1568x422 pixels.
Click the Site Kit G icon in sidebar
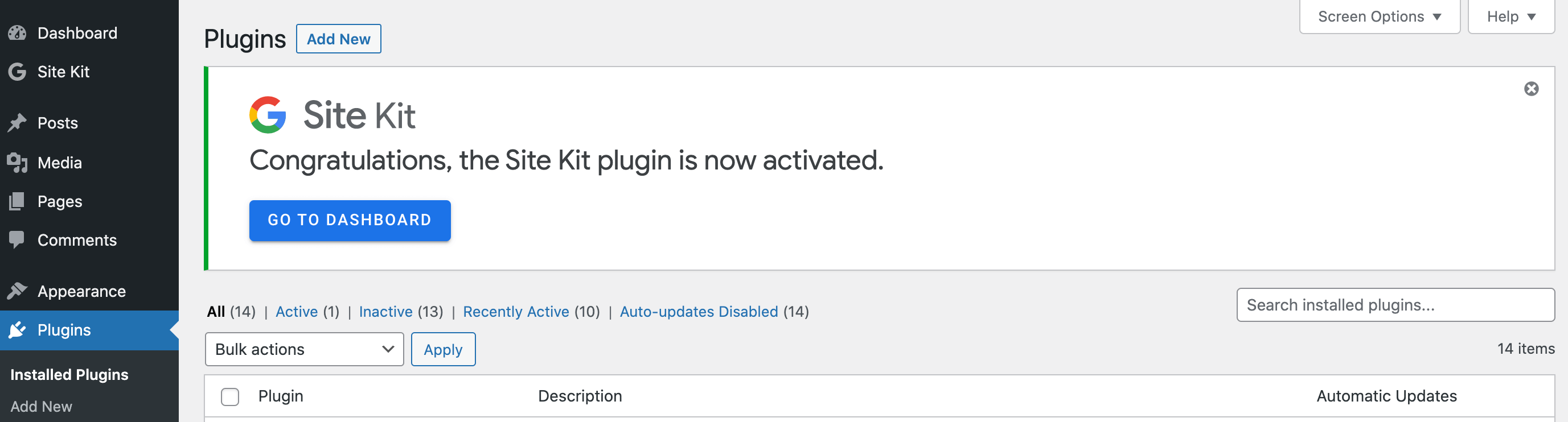17,72
